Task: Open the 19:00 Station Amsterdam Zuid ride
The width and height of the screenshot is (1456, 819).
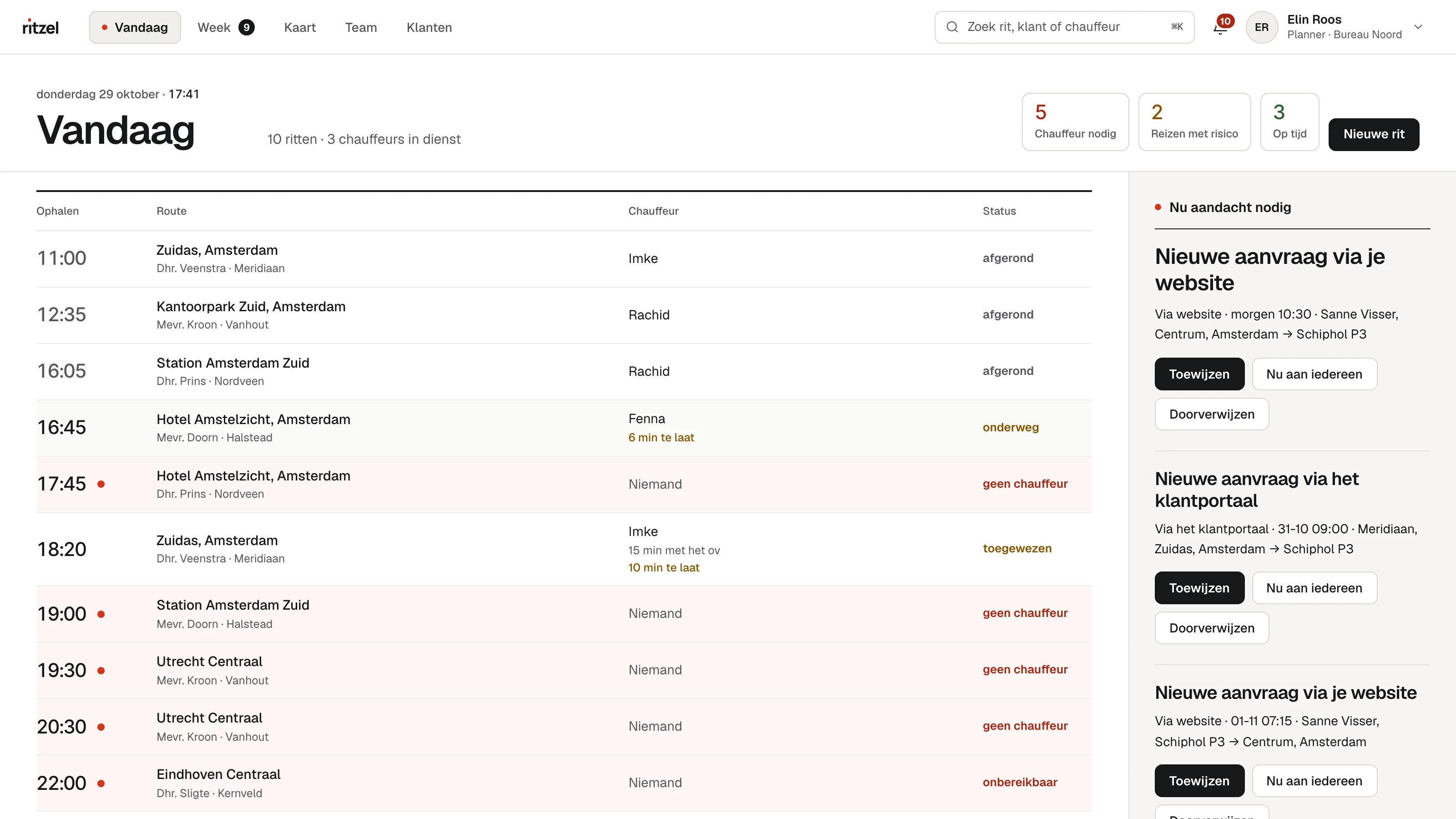Action: click(x=564, y=614)
